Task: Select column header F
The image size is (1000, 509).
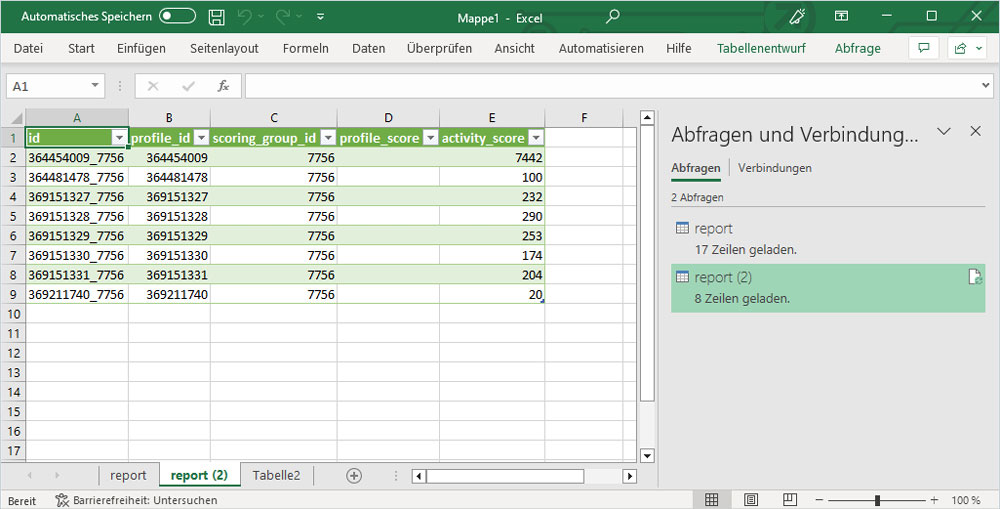Action: (584, 118)
